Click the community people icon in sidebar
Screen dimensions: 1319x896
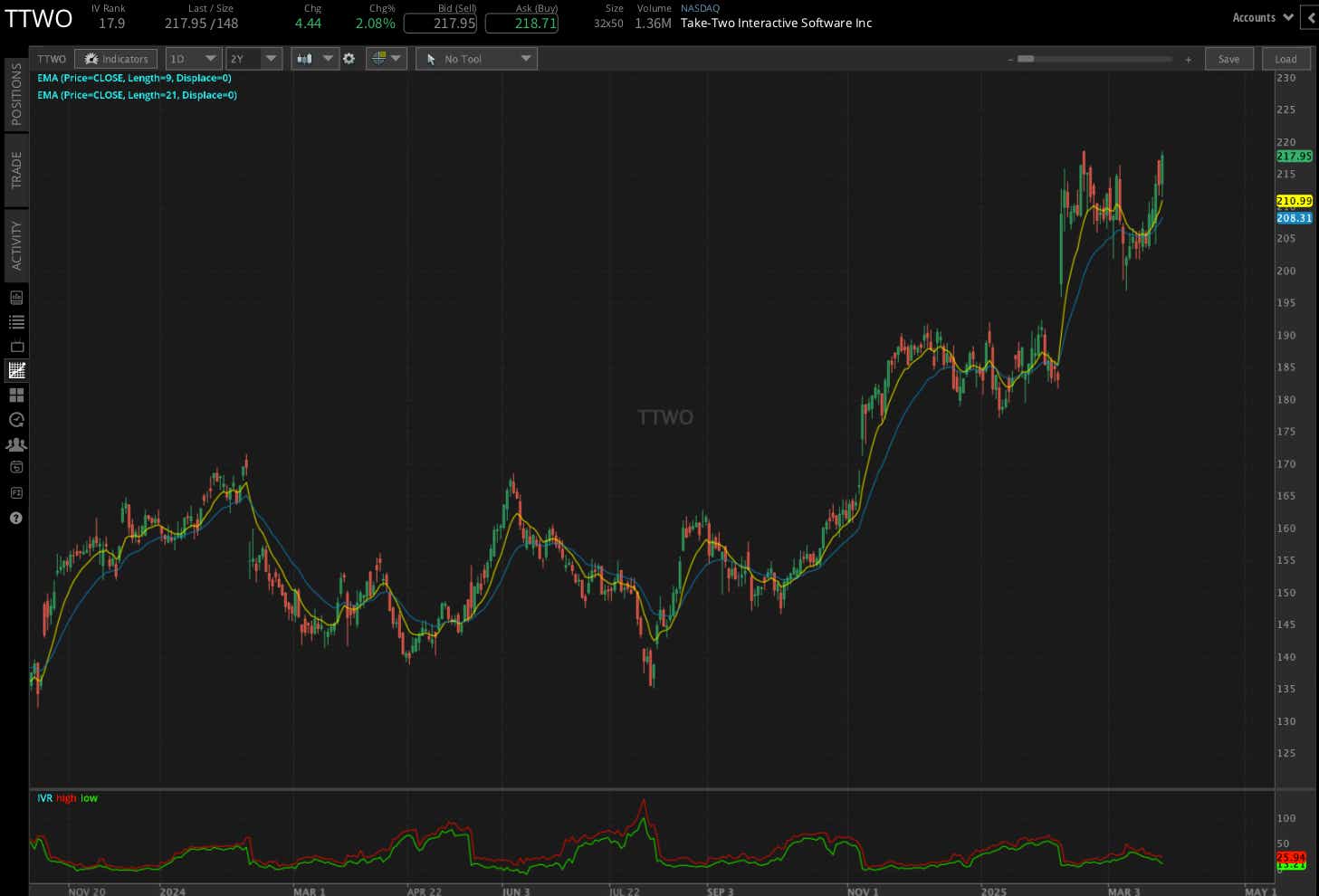tap(16, 444)
